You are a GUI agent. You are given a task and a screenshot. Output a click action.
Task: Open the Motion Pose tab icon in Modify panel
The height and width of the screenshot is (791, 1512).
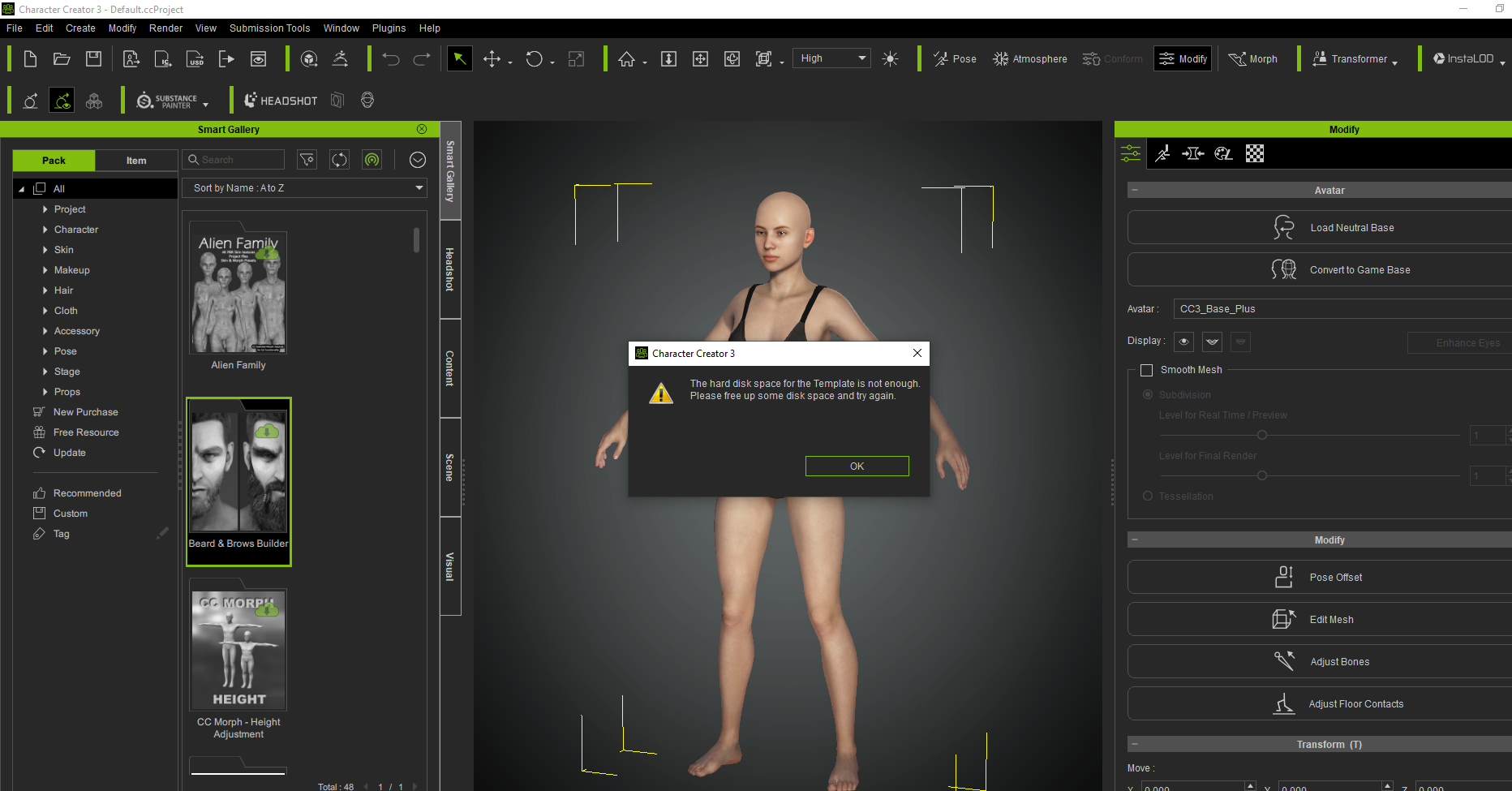[1162, 153]
